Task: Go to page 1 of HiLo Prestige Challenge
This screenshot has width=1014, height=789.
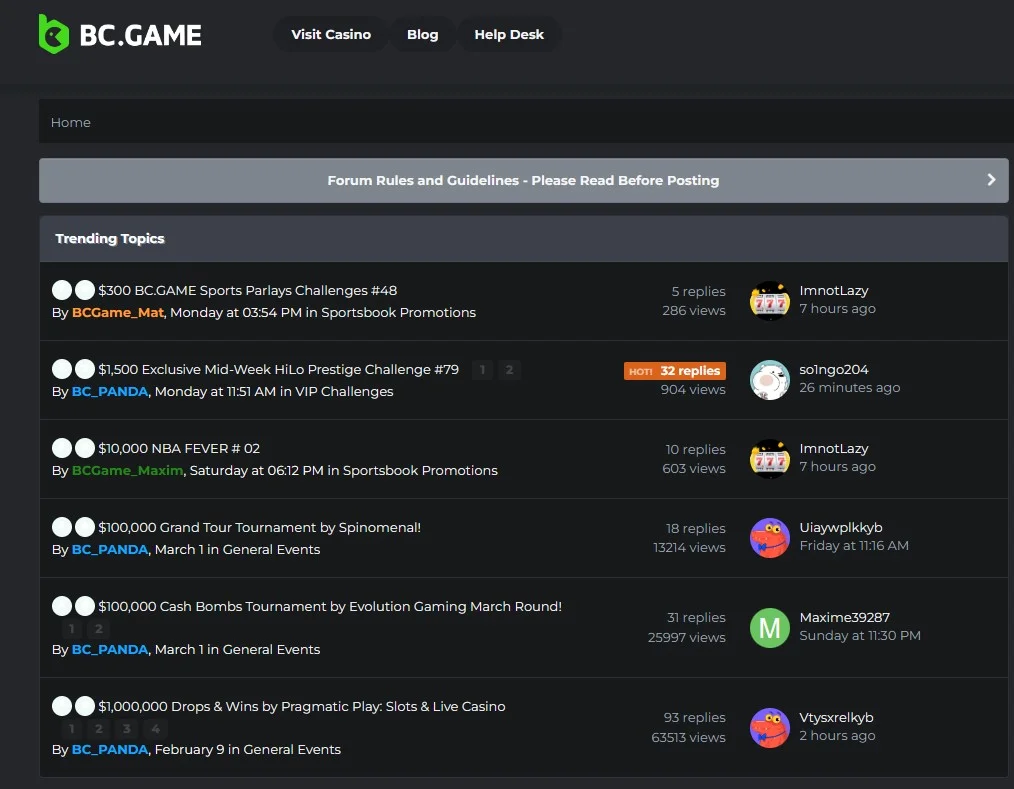Action: (482, 369)
